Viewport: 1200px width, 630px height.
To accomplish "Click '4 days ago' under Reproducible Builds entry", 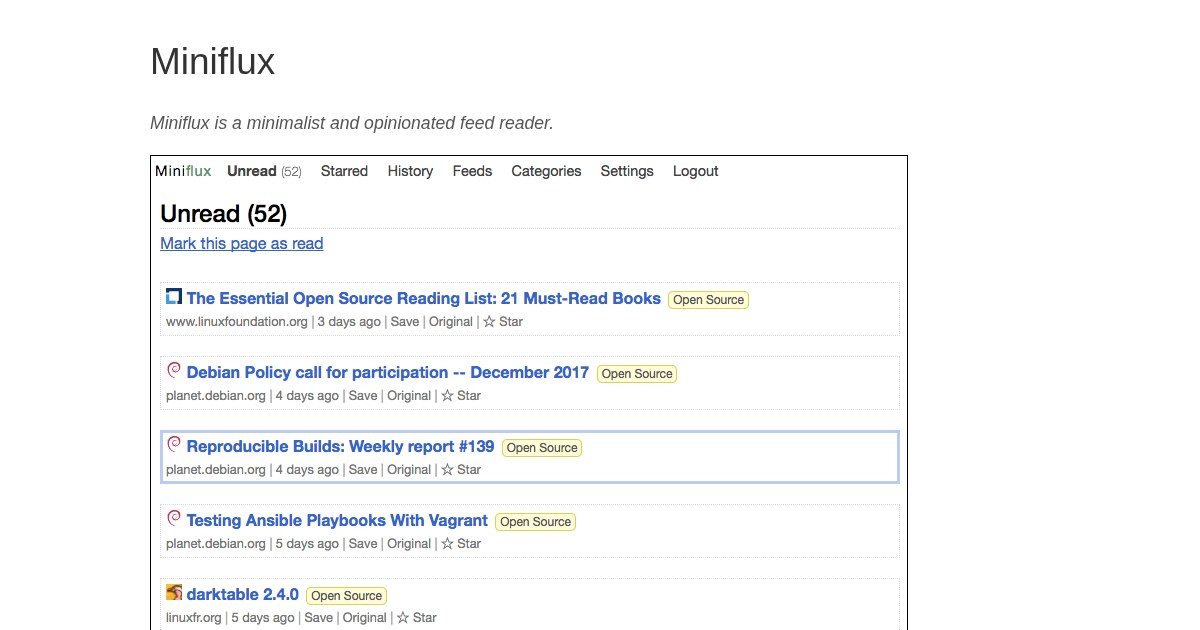I will click(x=307, y=470).
